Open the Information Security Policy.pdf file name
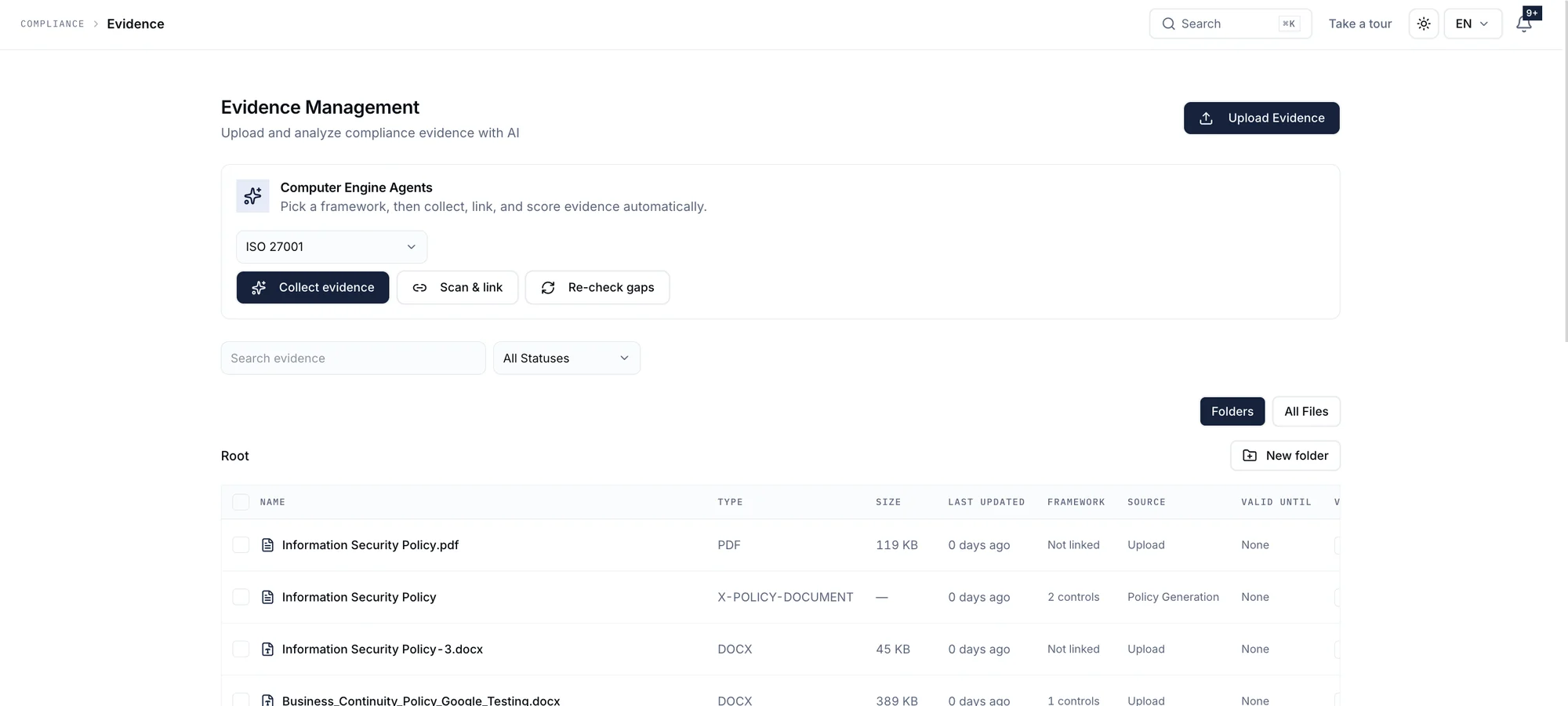The width and height of the screenshot is (1568, 706). tap(370, 545)
